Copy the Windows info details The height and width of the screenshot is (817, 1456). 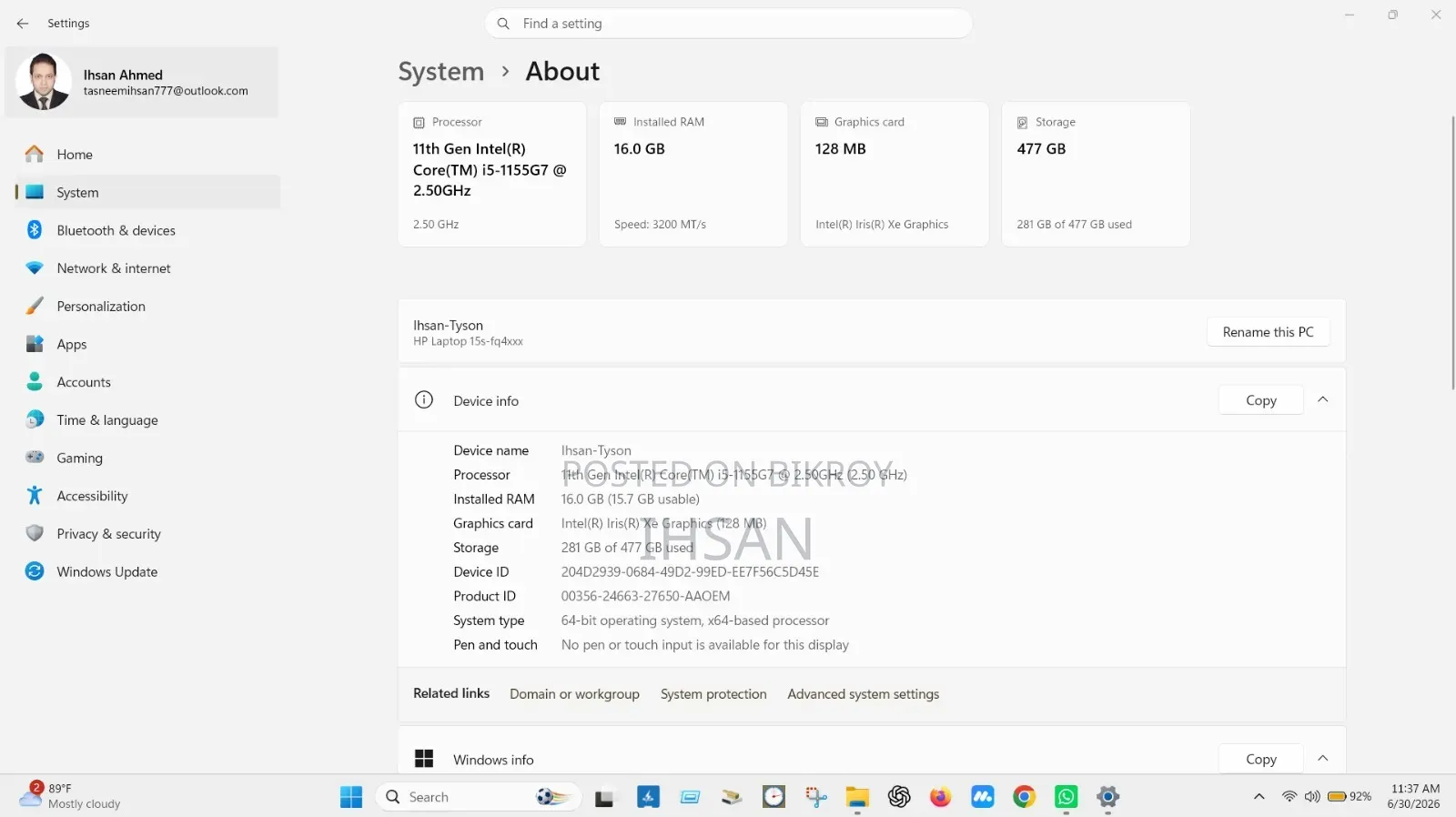tap(1261, 759)
